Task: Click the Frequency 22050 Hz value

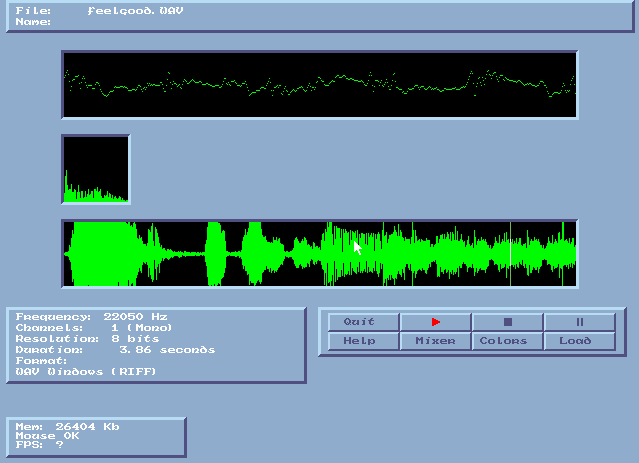Action: [135, 317]
